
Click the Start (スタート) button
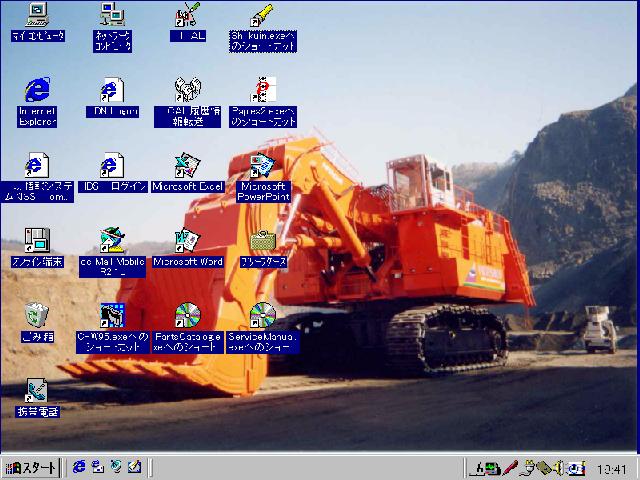click(31, 468)
